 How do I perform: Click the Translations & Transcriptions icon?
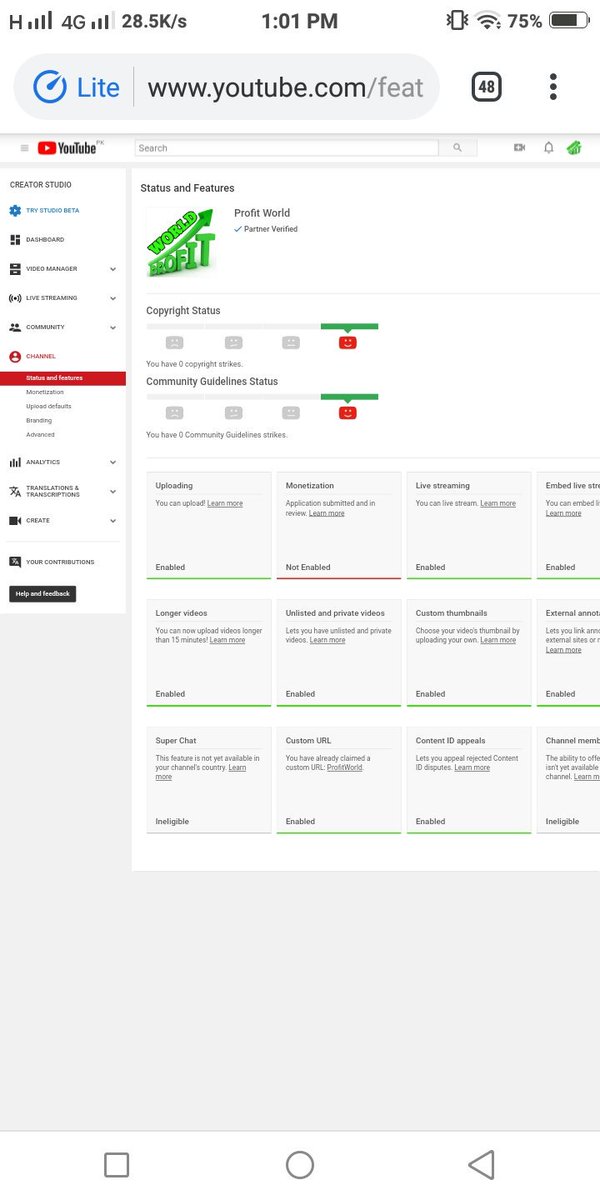click(15, 491)
